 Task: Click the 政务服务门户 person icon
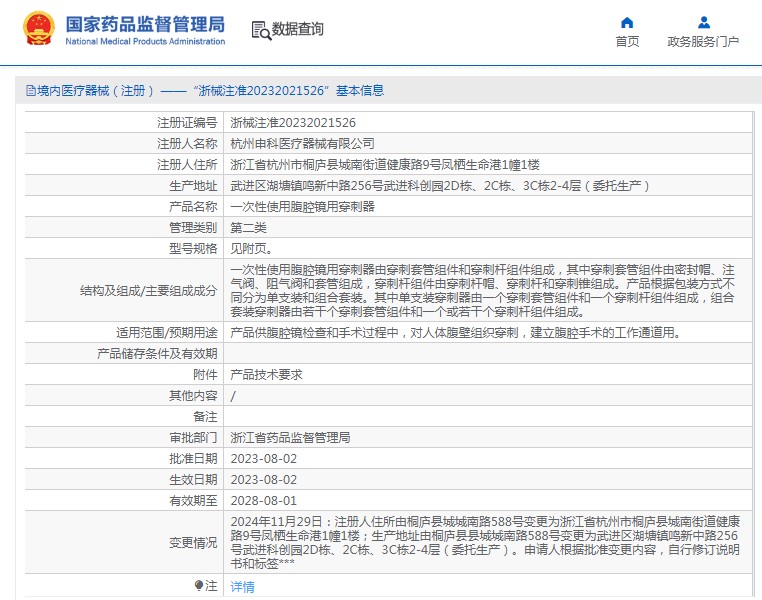point(703,22)
